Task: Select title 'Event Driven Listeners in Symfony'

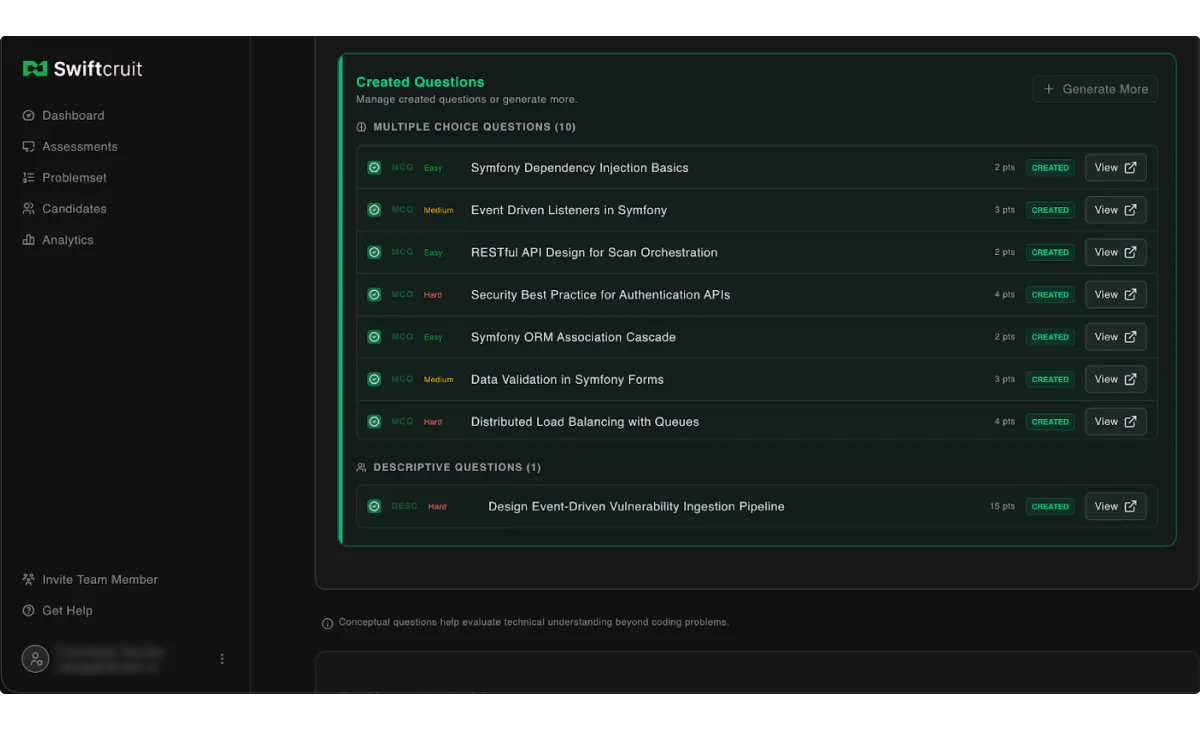Action: 569,210
